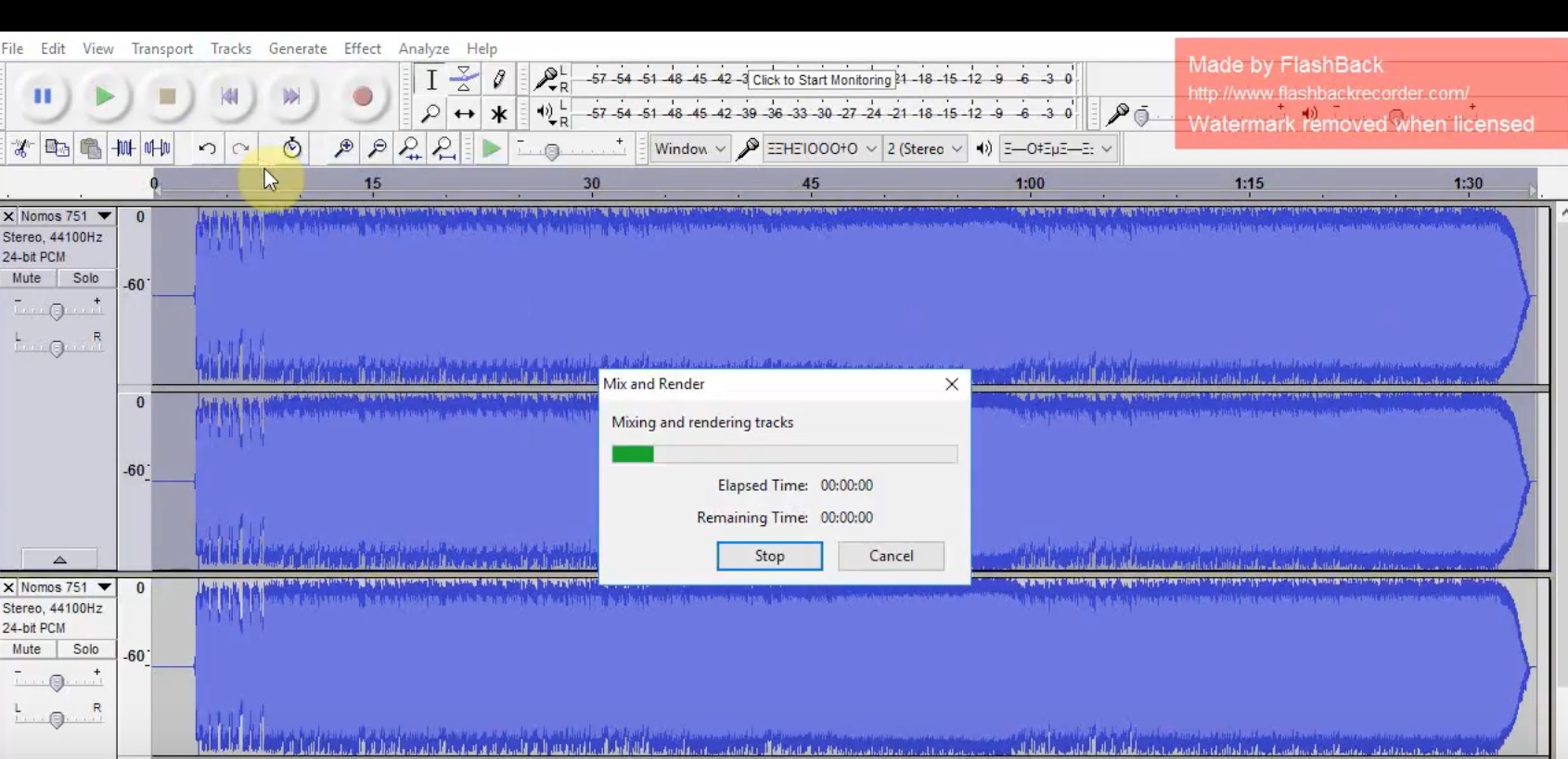Cancel the Mix and Render operation
This screenshot has width=1568, height=759.
[891, 556]
